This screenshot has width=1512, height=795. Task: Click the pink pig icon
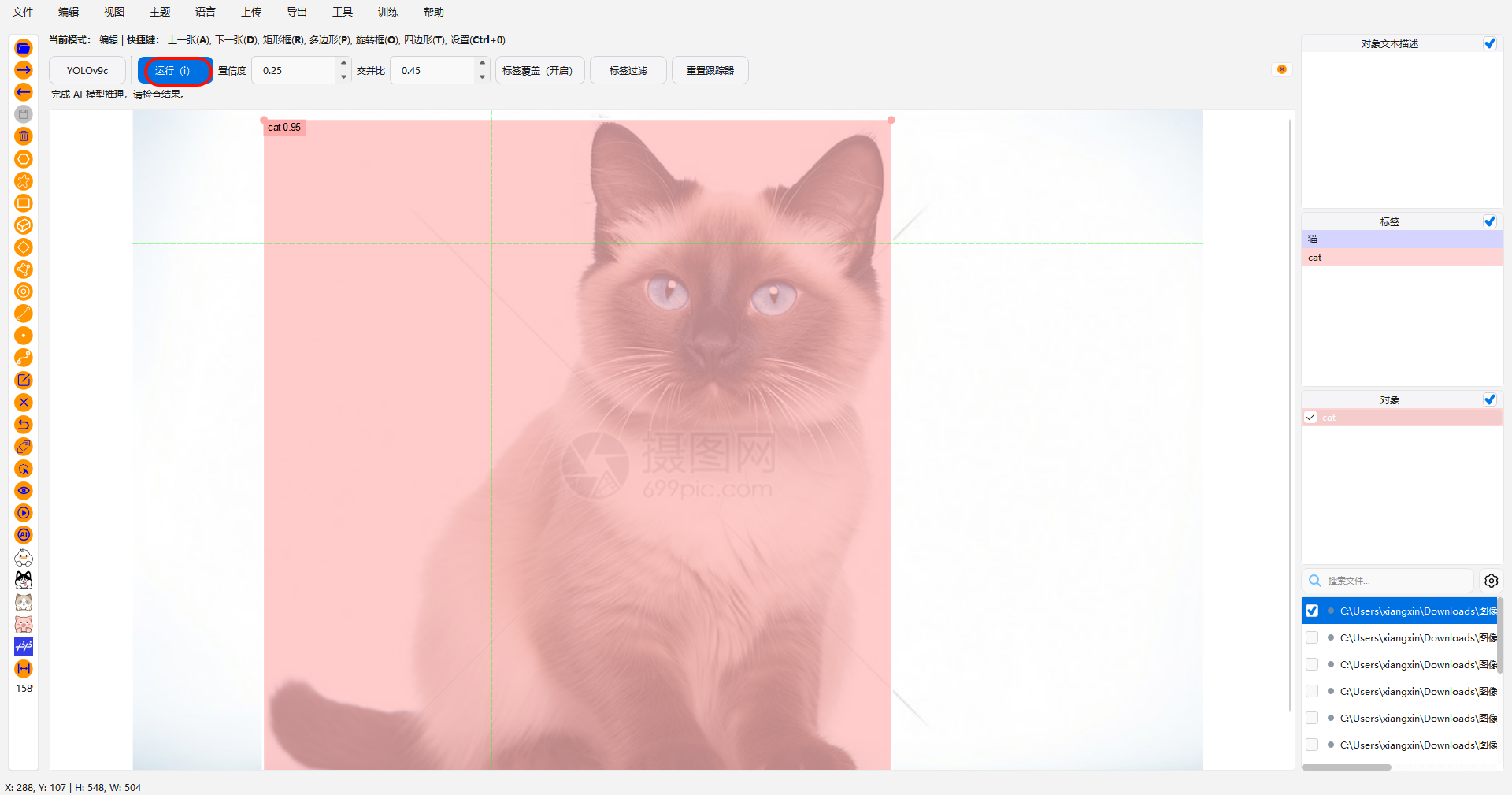[24, 624]
